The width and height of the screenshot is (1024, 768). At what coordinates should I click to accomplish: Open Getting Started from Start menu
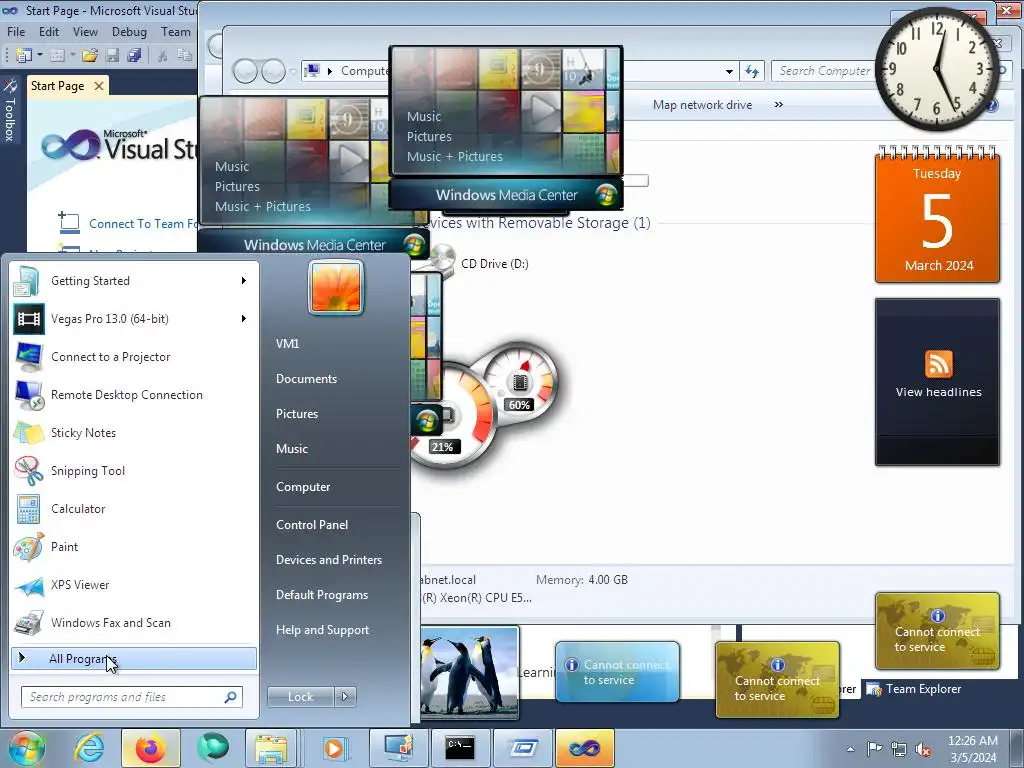click(x=134, y=281)
